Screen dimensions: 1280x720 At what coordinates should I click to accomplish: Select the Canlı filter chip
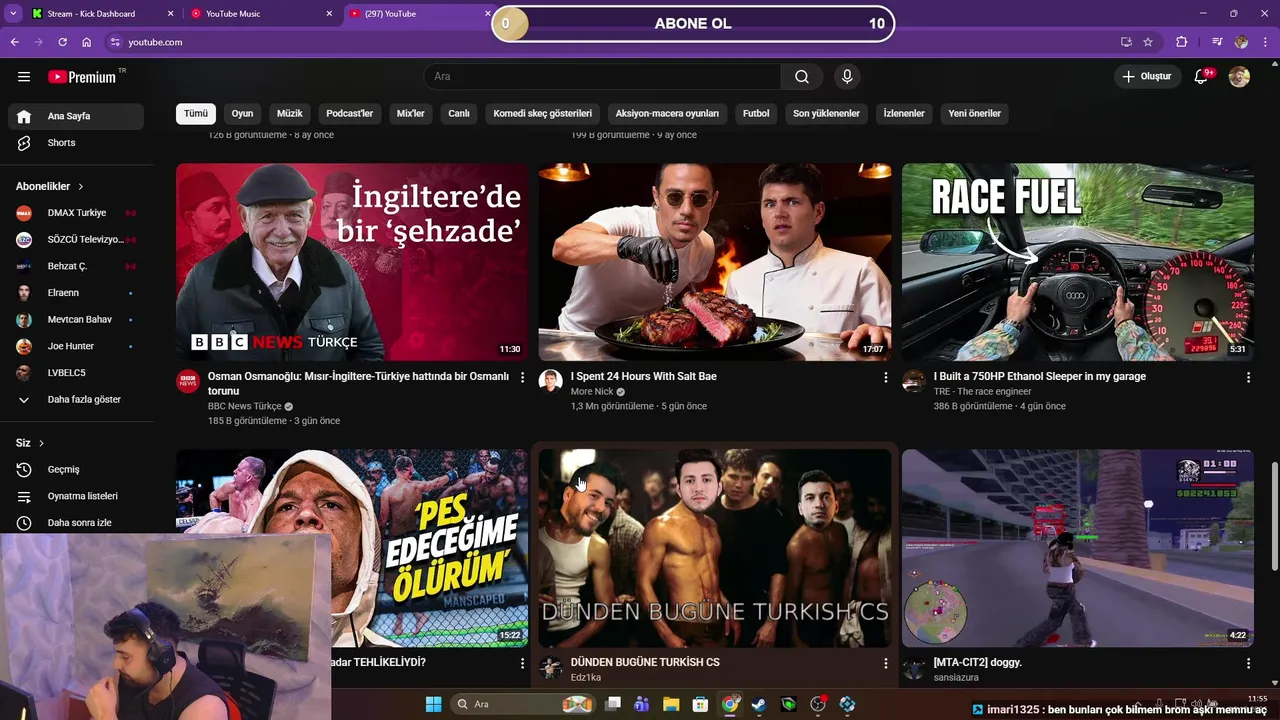point(459,114)
